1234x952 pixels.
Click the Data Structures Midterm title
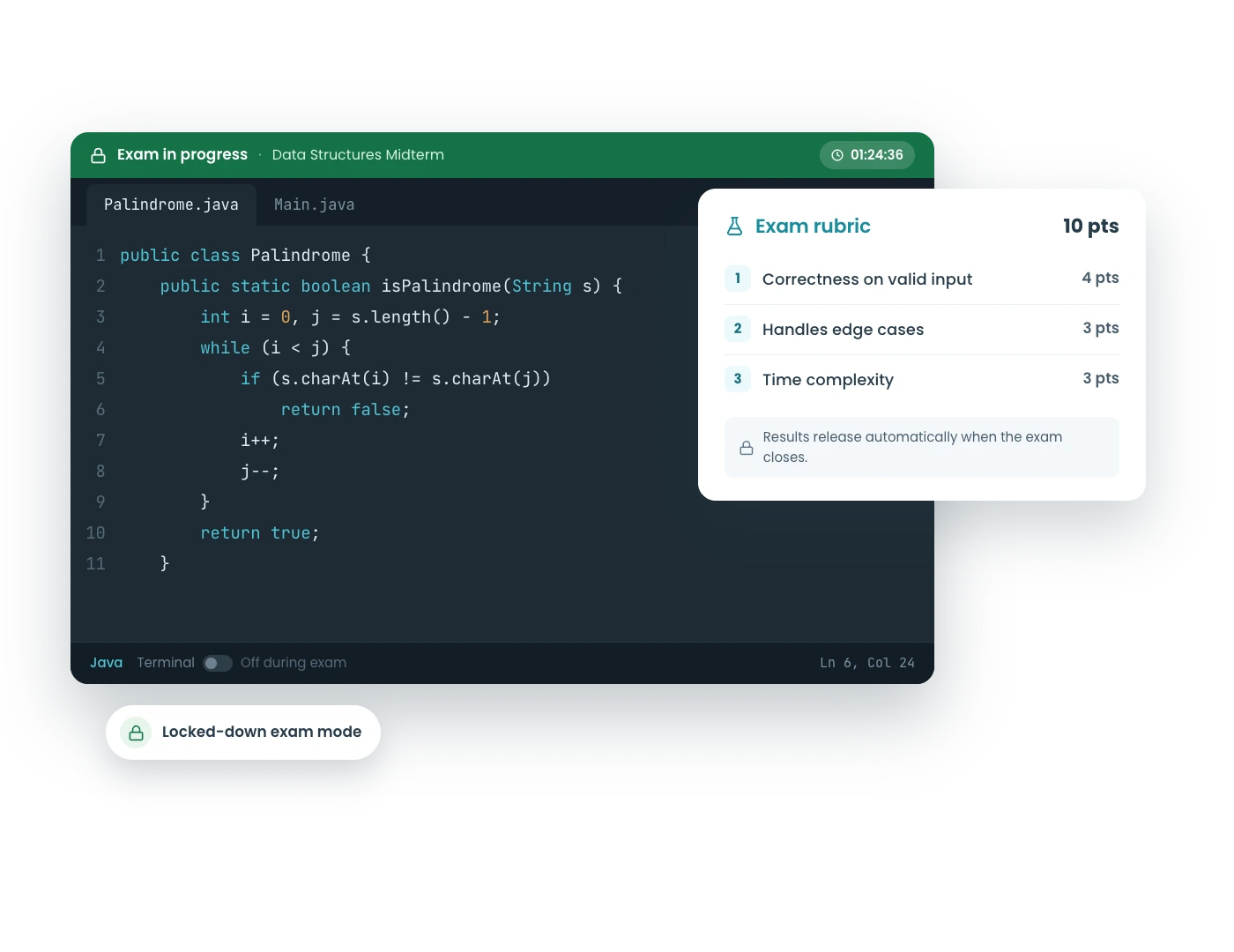coord(358,155)
